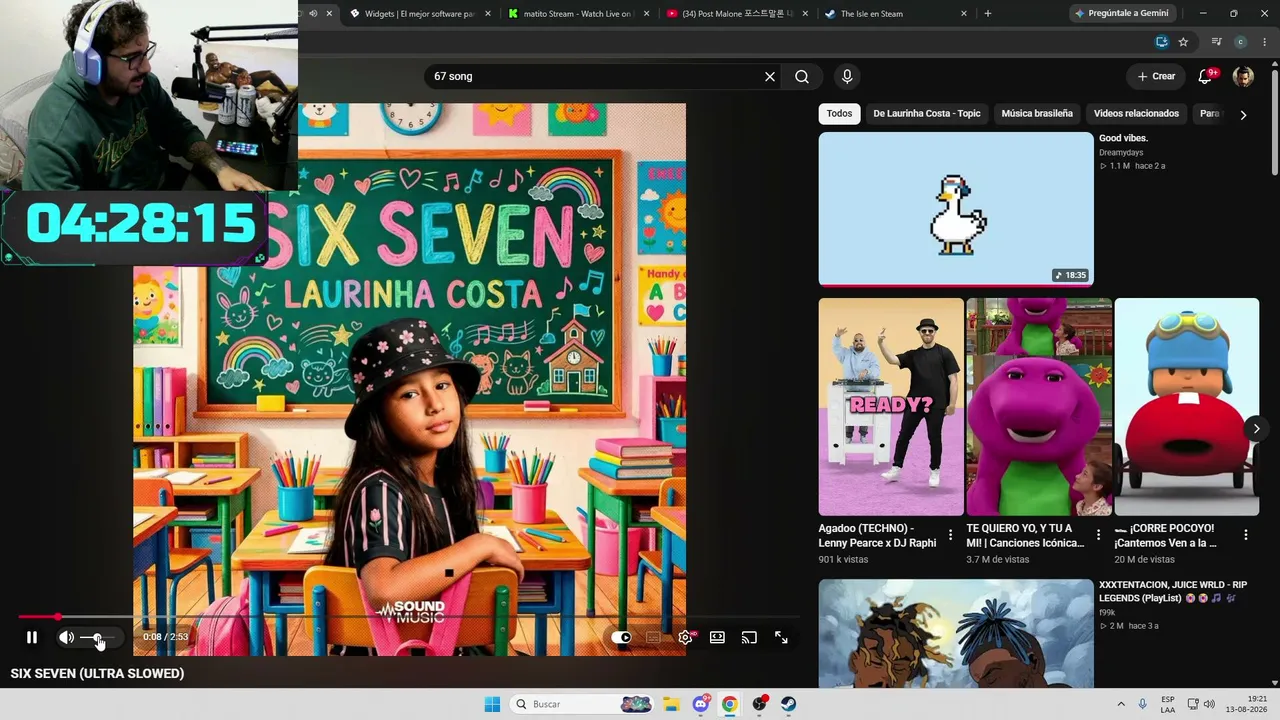Open the Chrome profile avatar
1280x720 pixels.
pyautogui.click(x=1241, y=42)
